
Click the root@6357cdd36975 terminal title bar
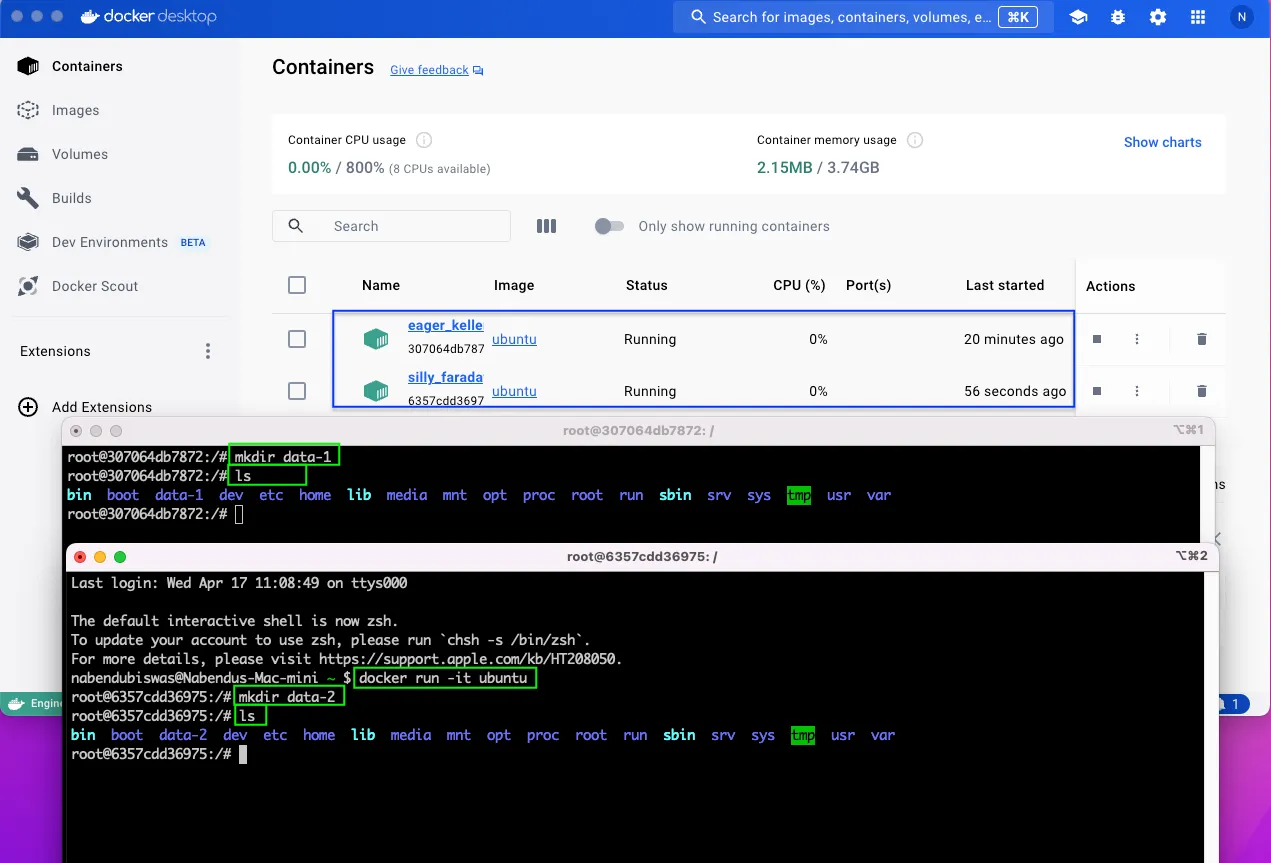[642, 556]
